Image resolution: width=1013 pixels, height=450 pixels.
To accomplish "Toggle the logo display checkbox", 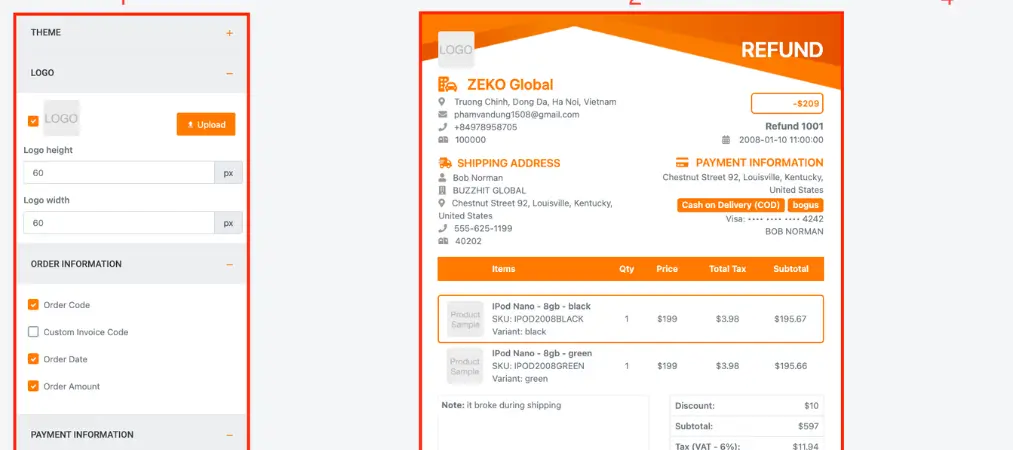I will pyautogui.click(x=33, y=121).
